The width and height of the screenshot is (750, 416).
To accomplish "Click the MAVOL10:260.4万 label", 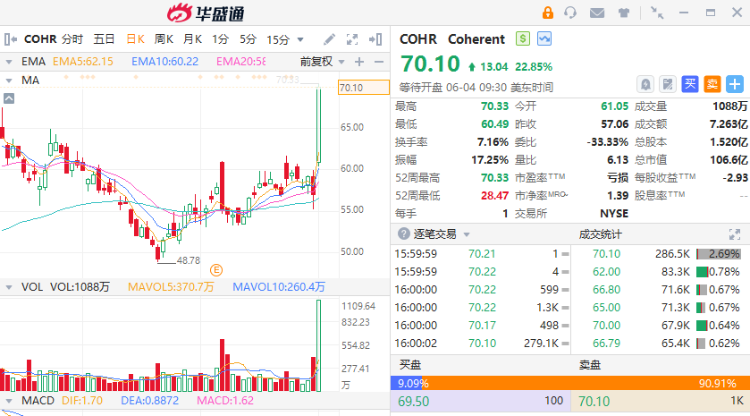I will coord(279,287).
